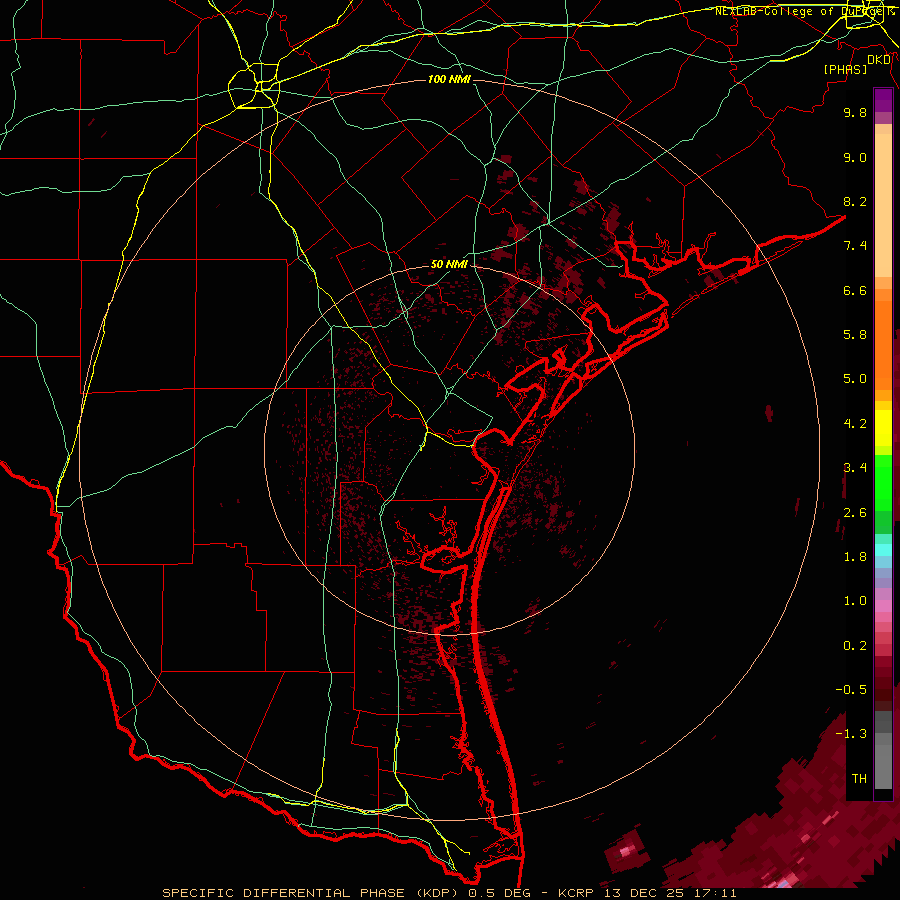This screenshot has width=900, height=900.
Task: Click the 2.6 scale value
Action: pos(855,513)
